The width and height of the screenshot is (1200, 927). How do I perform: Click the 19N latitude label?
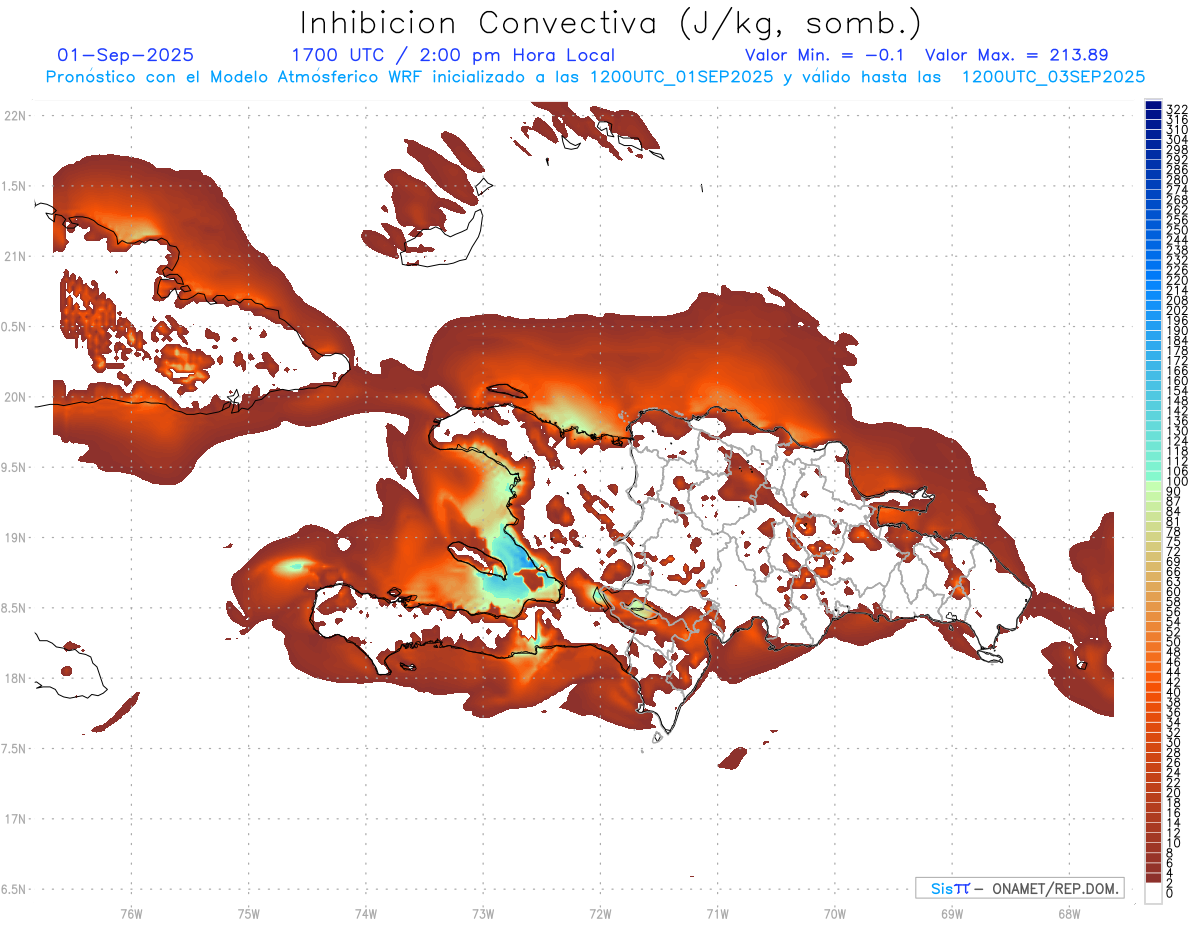coord(15,537)
